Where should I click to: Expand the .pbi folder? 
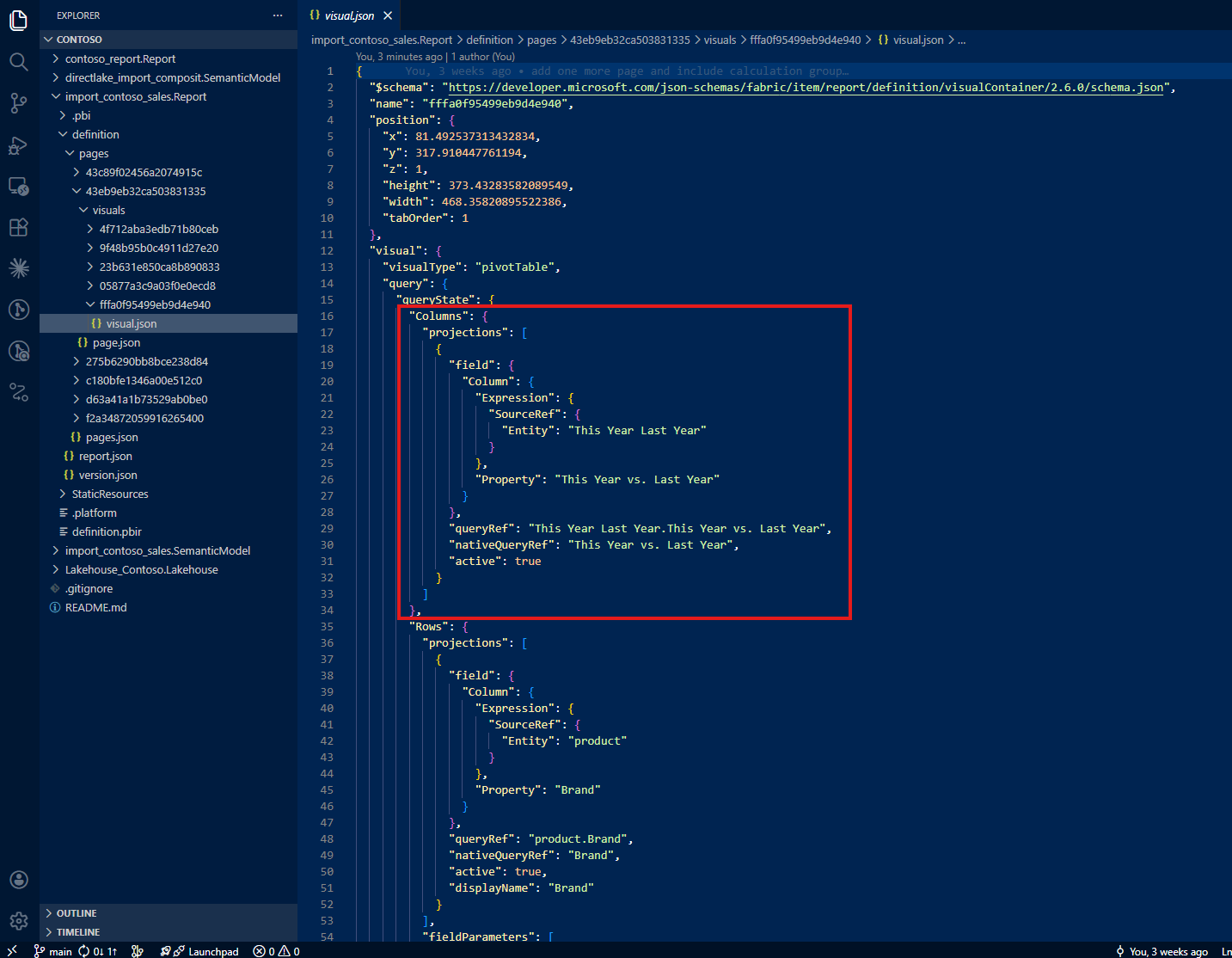pos(168,115)
